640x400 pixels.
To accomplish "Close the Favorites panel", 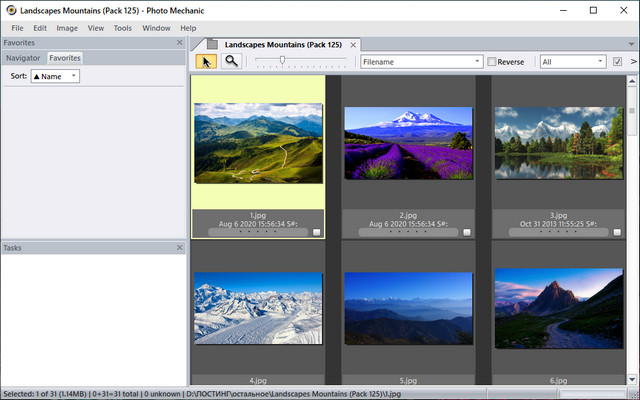I will pyautogui.click(x=180, y=43).
